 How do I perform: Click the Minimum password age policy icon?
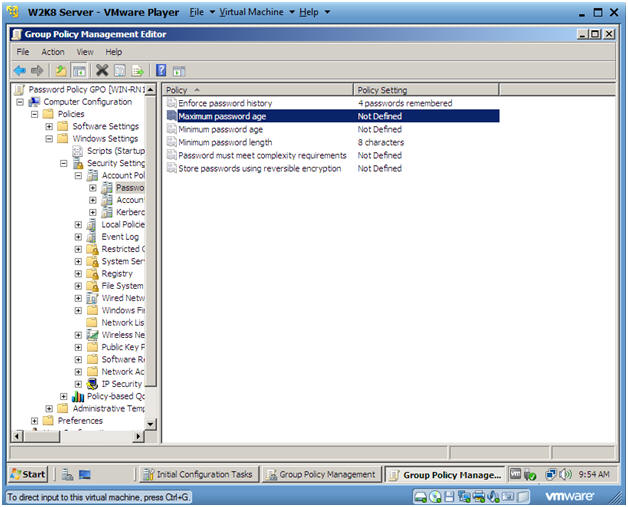(171, 129)
